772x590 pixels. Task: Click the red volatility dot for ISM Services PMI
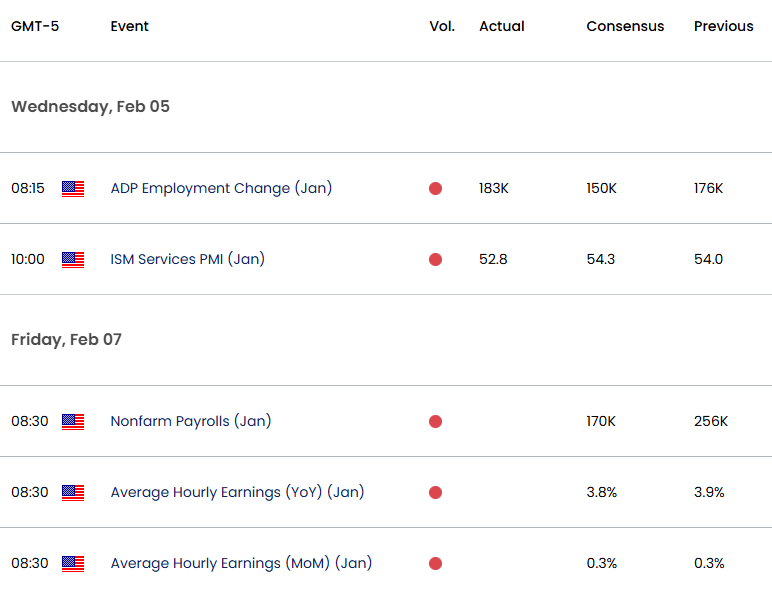(435, 260)
